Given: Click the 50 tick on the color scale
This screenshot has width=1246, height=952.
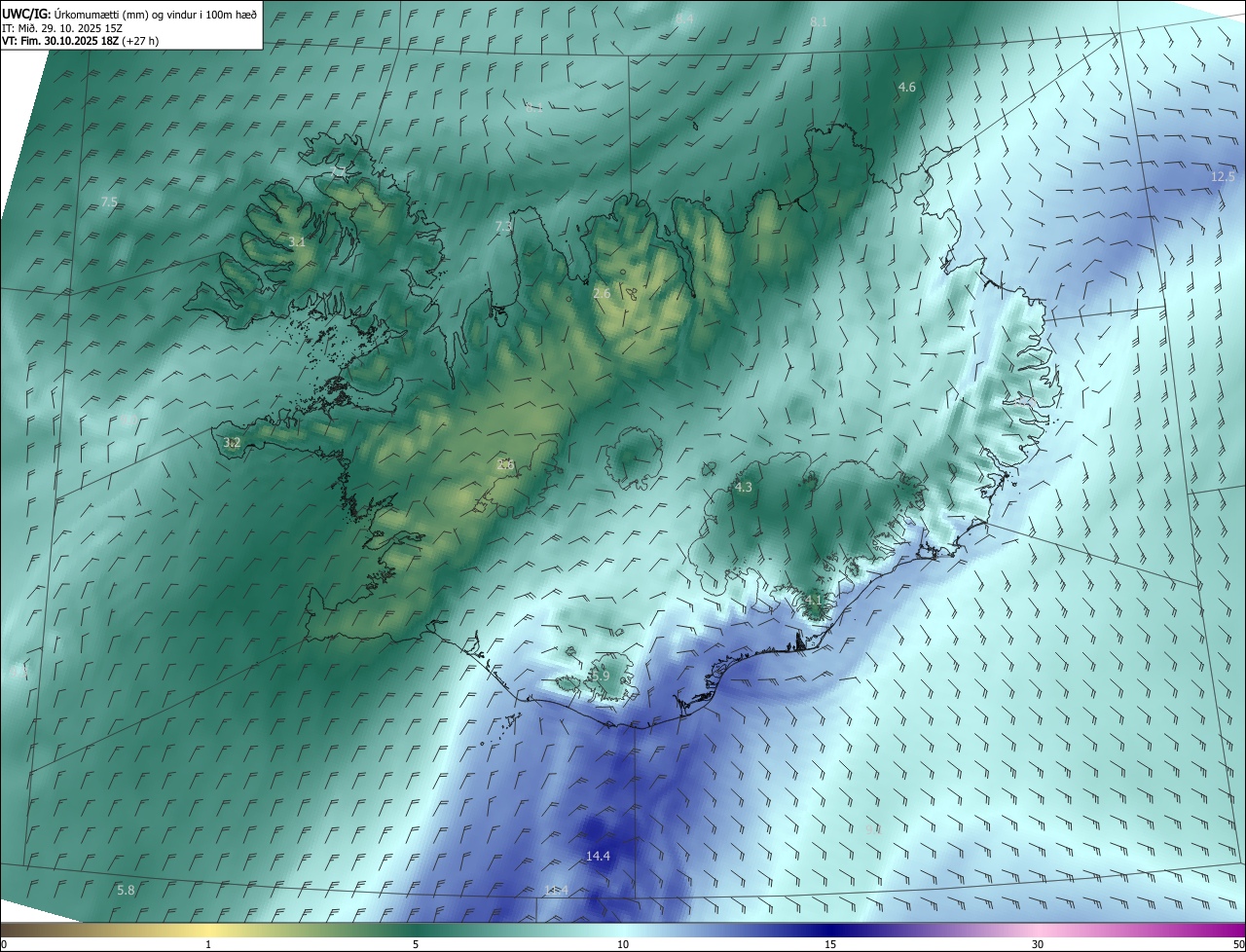Looking at the screenshot, I should pyautogui.click(x=1238, y=944).
